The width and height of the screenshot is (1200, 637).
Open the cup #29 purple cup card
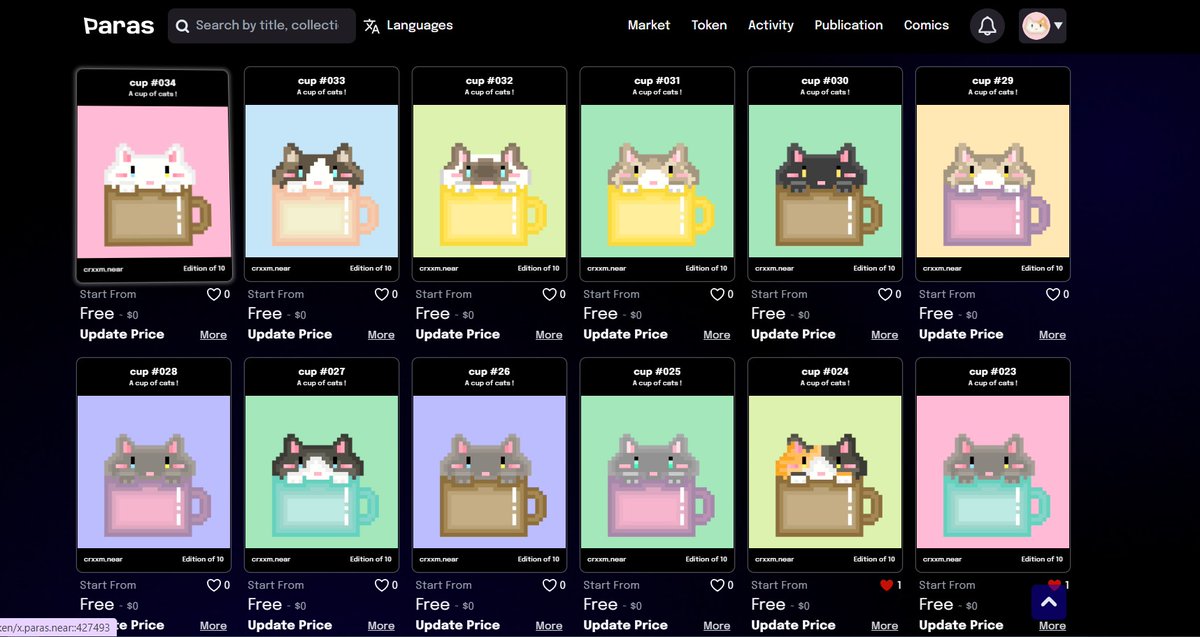click(x=994, y=175)
